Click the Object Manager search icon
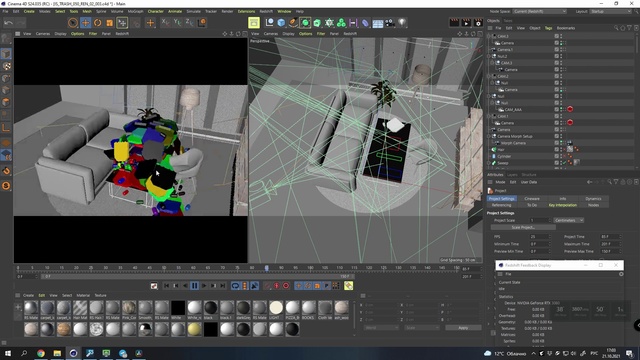 [x=616, y=28]
